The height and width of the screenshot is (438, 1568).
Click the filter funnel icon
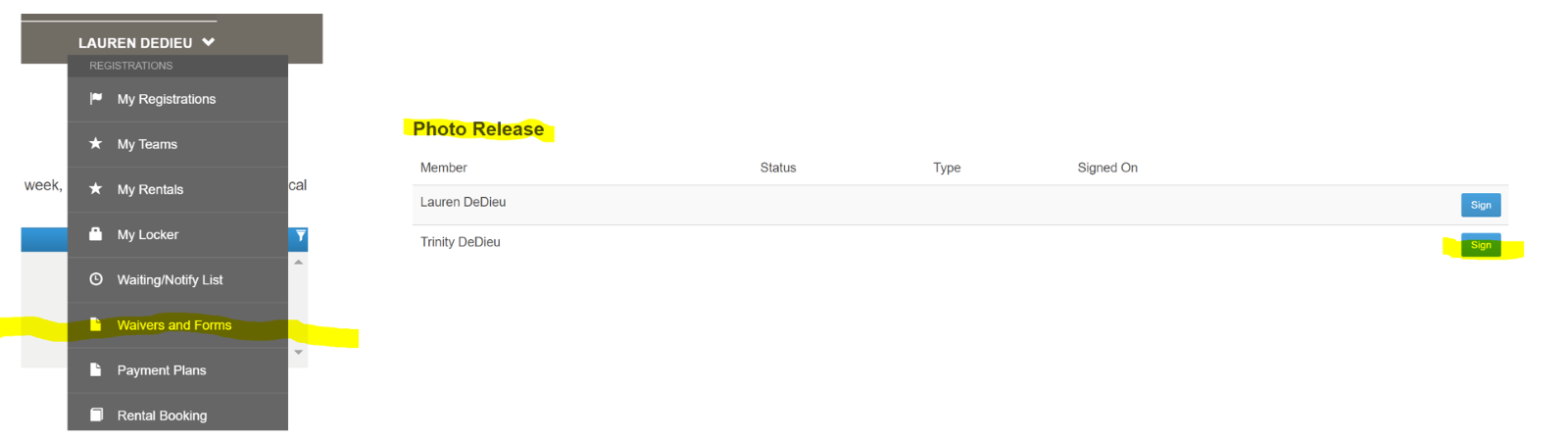(x=300, y=236)
